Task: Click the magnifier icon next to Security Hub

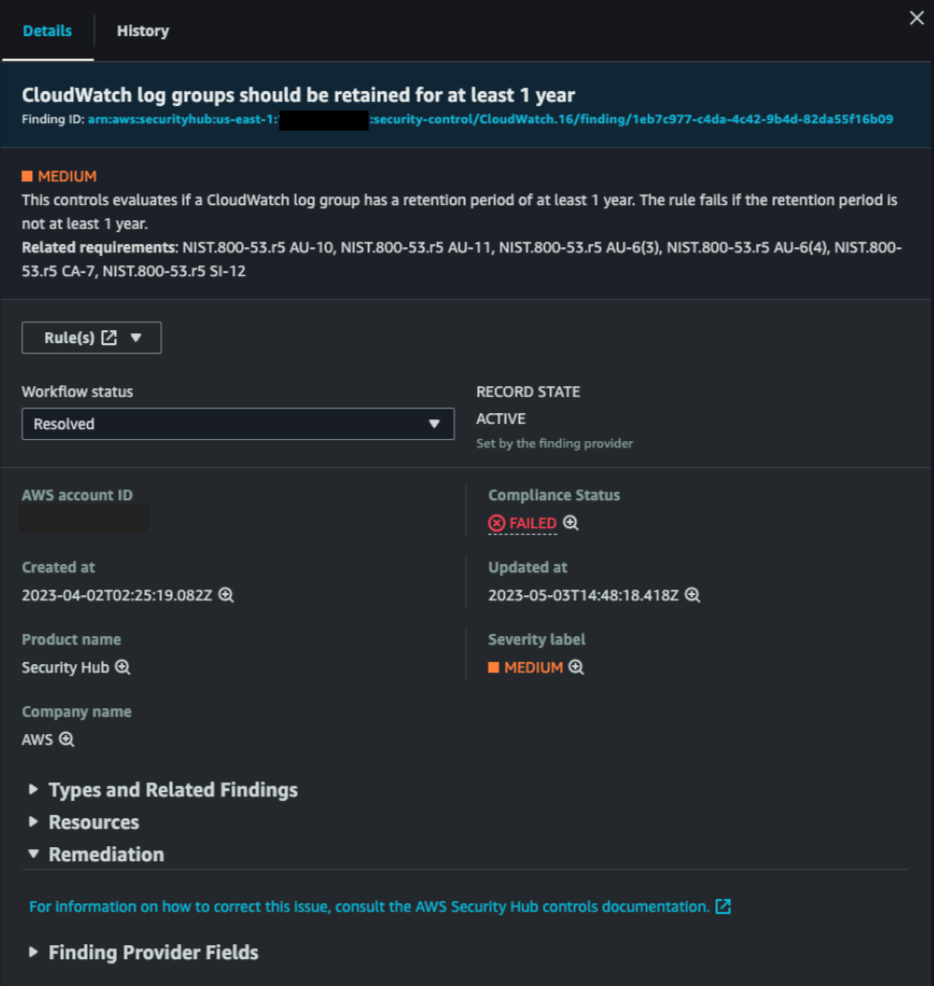Action: coord(125,667)
